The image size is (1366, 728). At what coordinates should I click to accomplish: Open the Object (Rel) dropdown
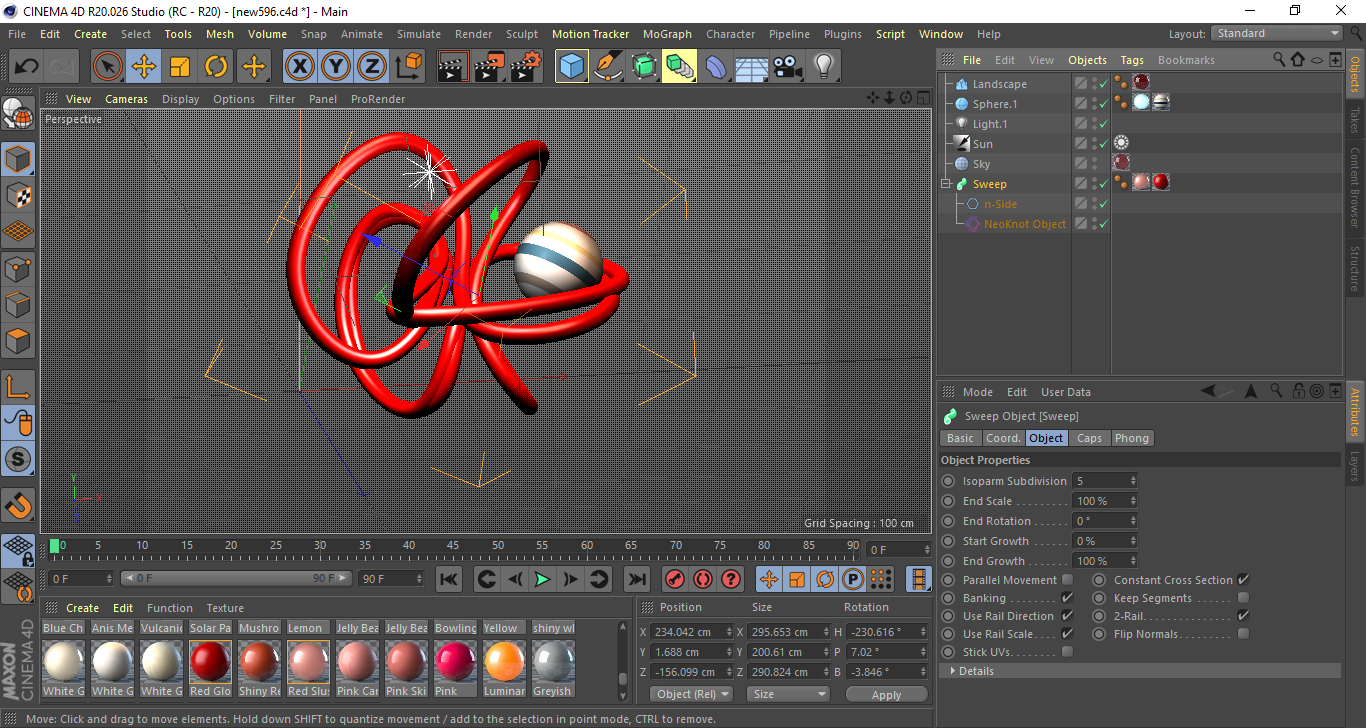[x=691, y=694]
